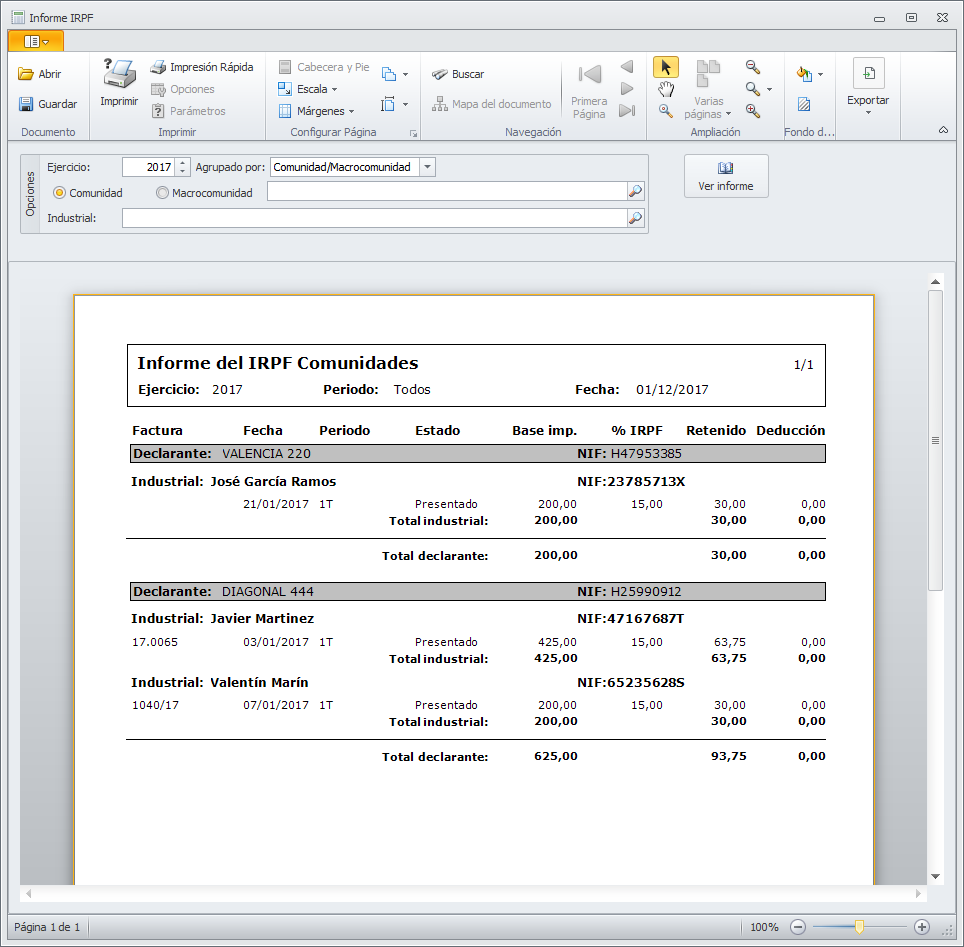Click the Guardar disk icon
This screenshot has width=964, height=947.
[x=27, y=104]
